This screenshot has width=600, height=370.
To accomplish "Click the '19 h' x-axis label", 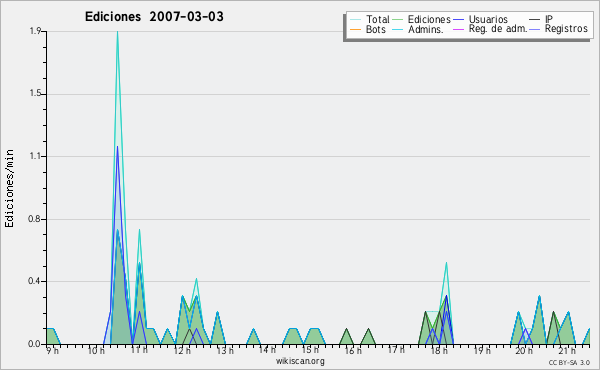I will [482, 350].
